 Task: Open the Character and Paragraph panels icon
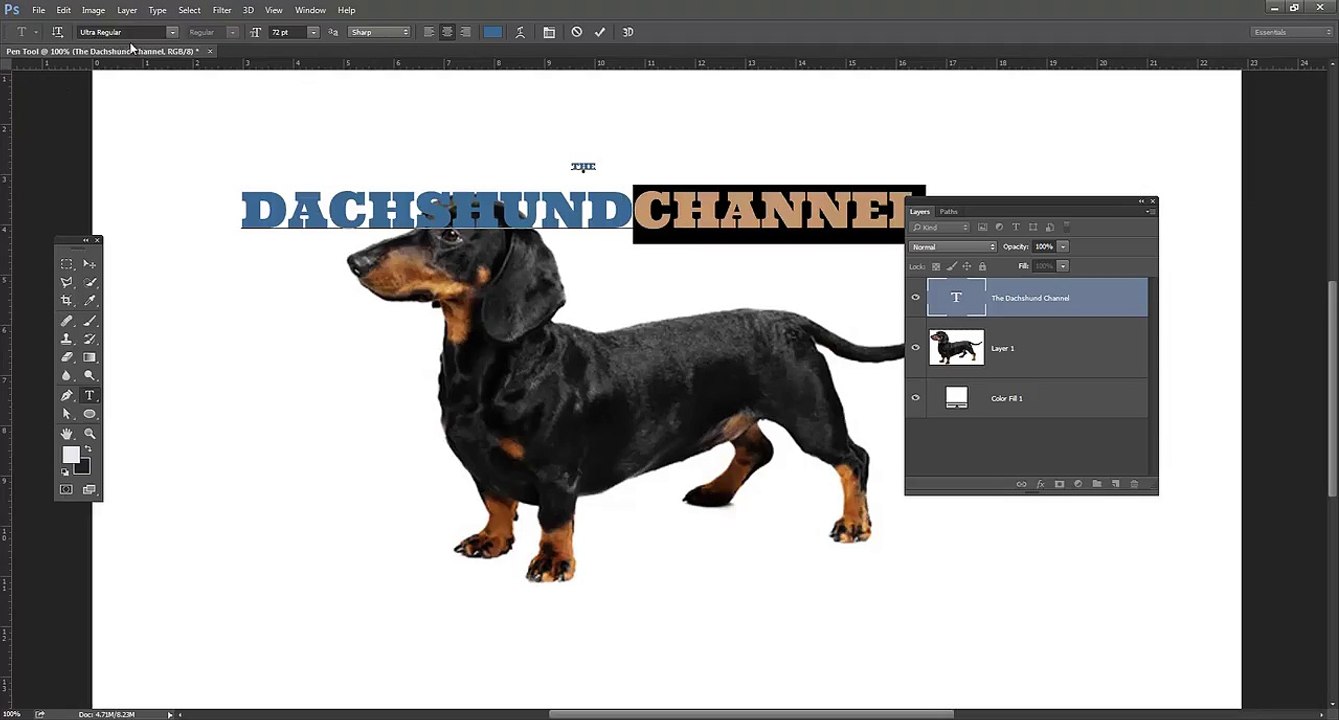[x=549, y=32]
